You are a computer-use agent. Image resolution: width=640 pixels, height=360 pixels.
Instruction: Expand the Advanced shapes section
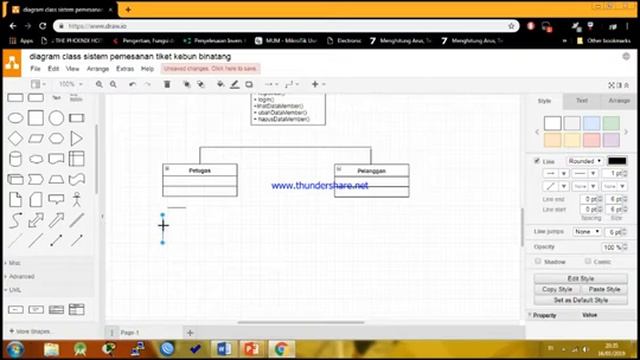(x=21, y=276)
